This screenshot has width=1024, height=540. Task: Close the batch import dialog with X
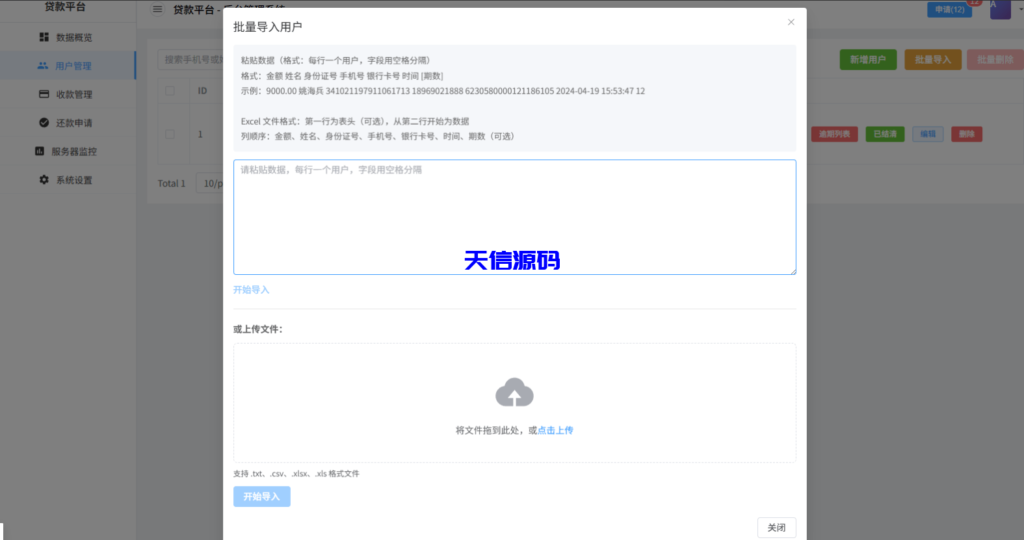[791, 22]
